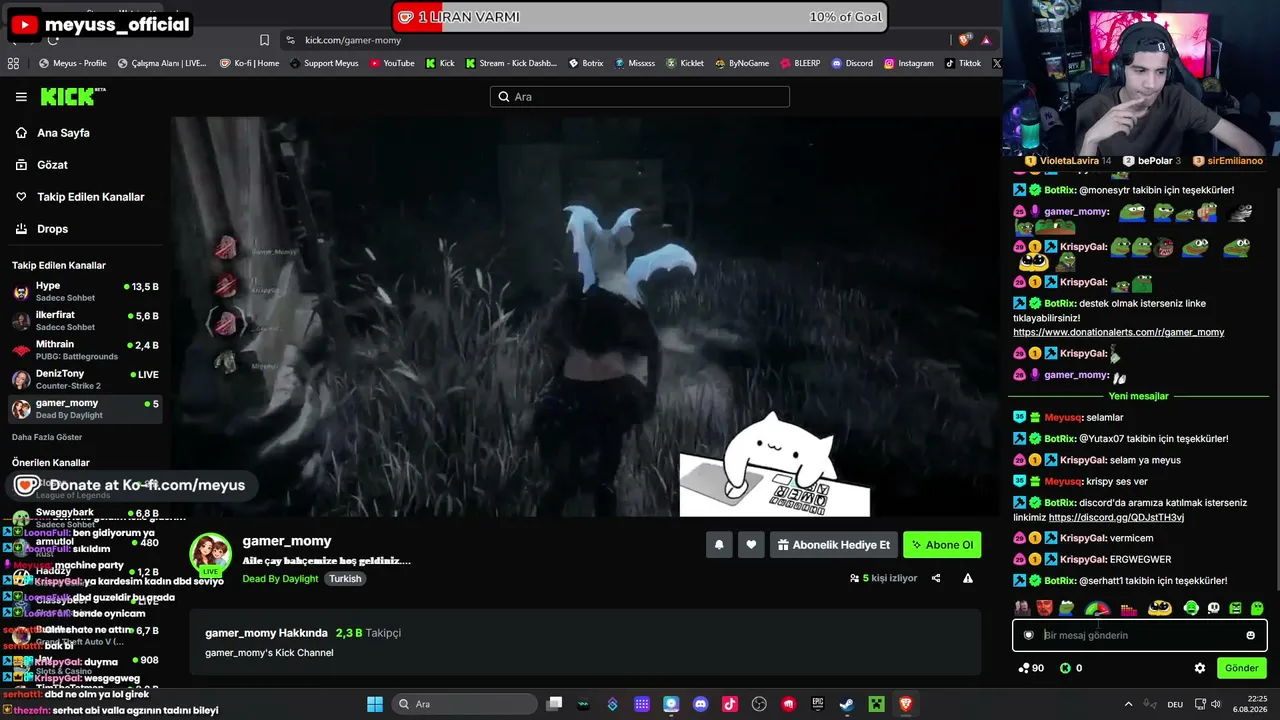Select gamer_momy in followed channels list

coord(85,408)
